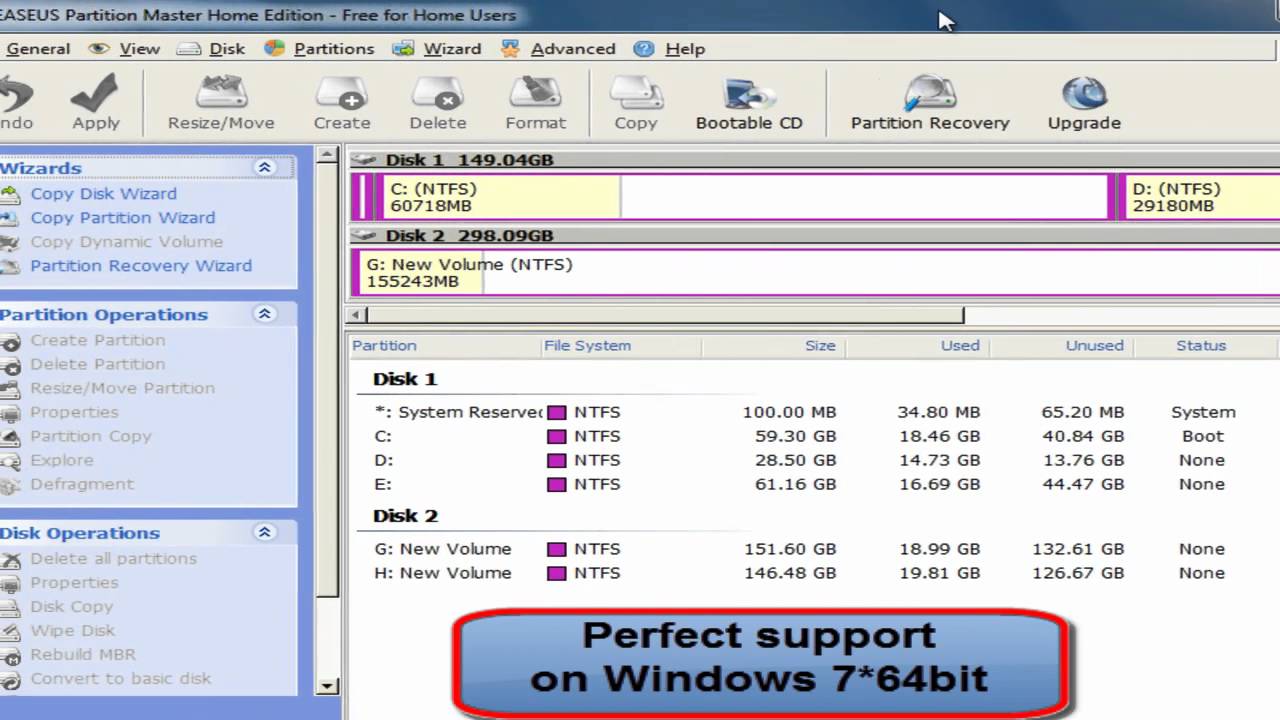Click Rebuild MBR in Disk Operations
This screenshot has height=720, width=1280.
(x=83, y=654)
